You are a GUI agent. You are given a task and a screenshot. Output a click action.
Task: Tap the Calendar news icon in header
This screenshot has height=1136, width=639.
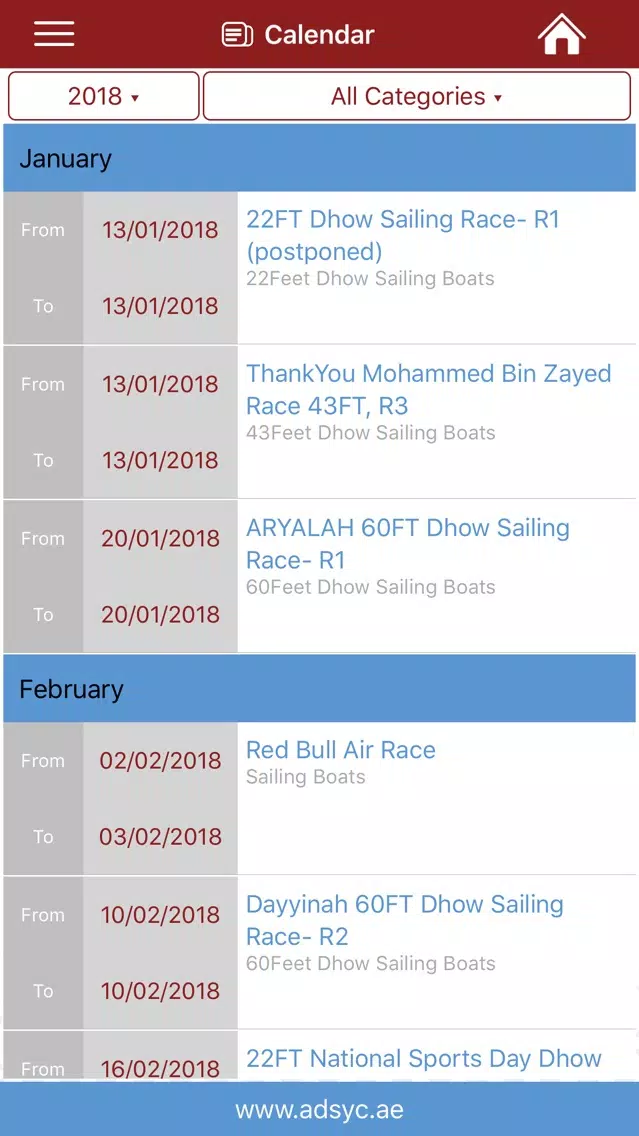[237, 35]
